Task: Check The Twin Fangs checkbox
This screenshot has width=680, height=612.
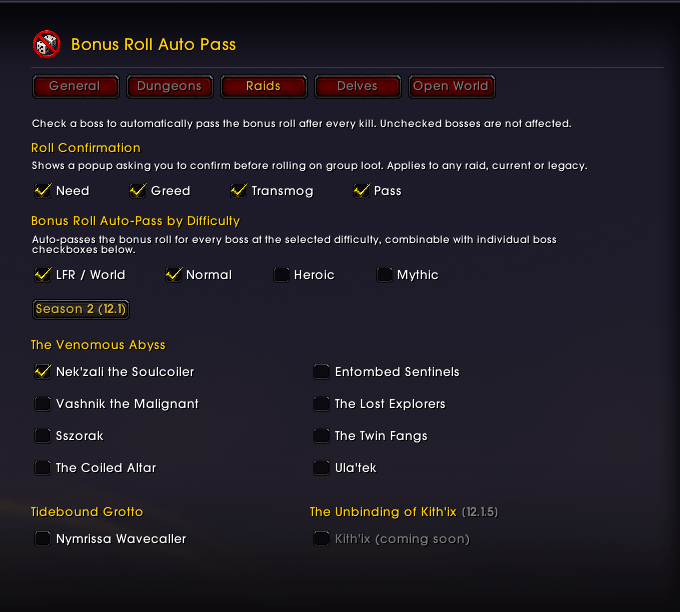Action: tap(321, 435)
